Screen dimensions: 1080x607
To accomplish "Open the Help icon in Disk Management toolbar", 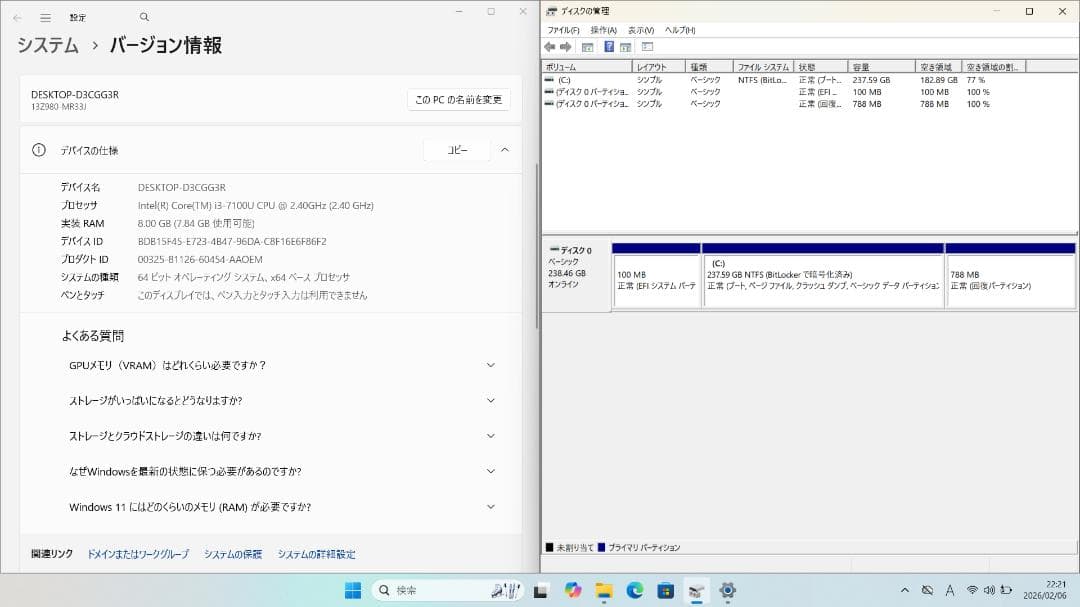I will (x=607, y=45).
